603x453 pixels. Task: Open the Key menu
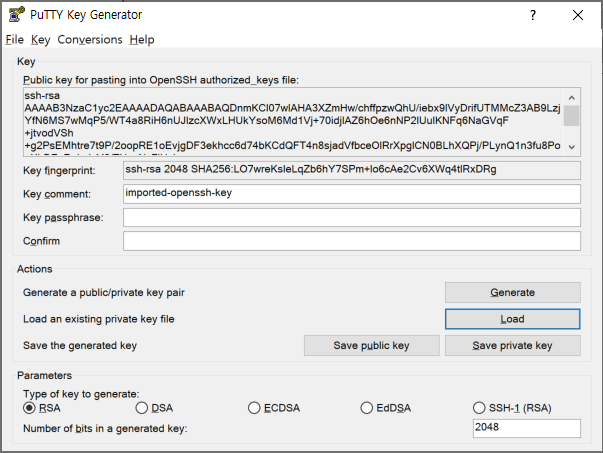coord(40,39)
